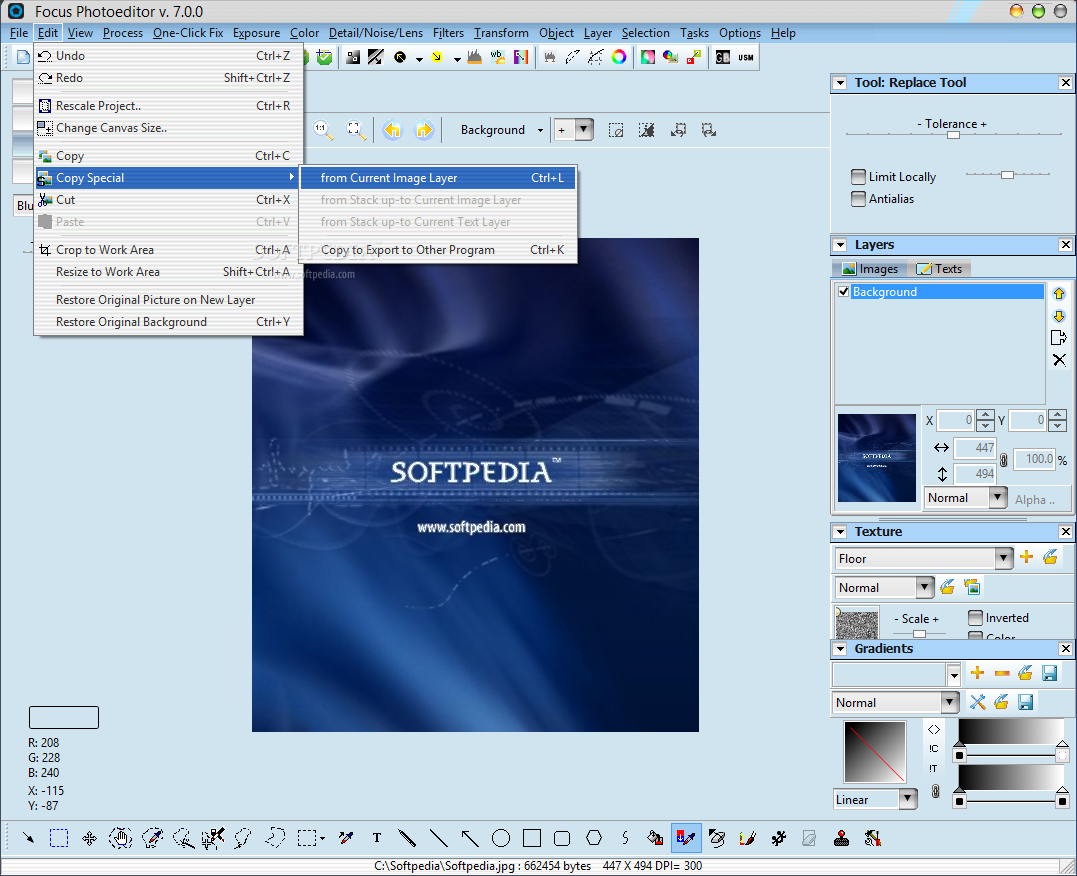Move layer down with yellow arrow
The height and width of the screenshot is (876, 1077).
pos(1058,316)
